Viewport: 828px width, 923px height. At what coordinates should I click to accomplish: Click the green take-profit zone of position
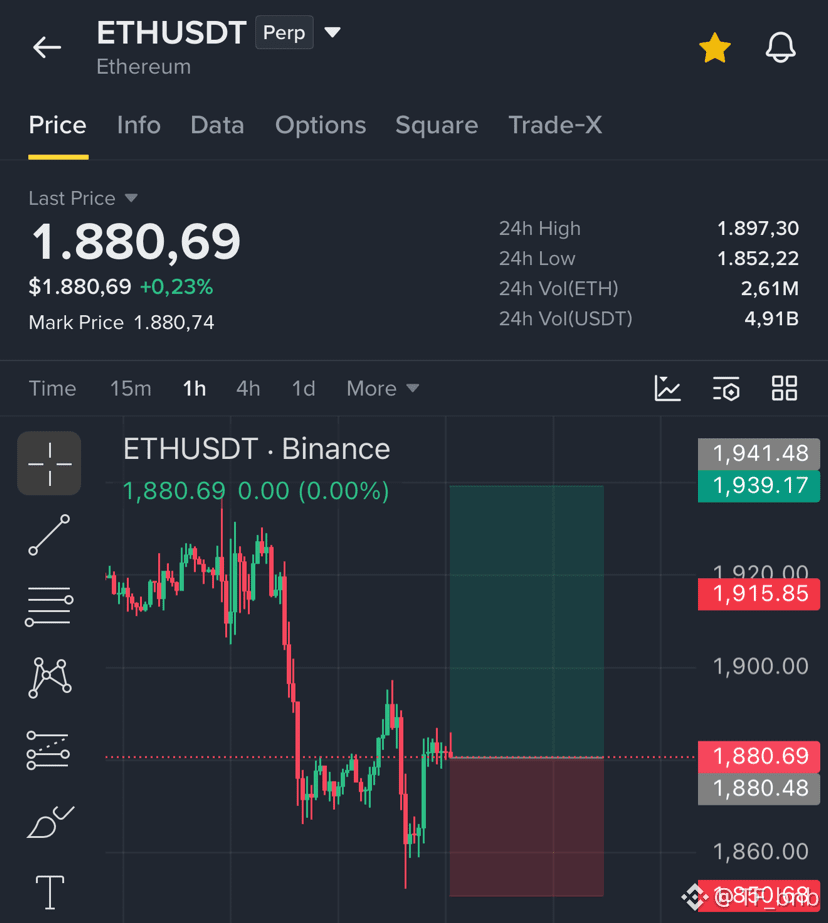click(527, 621)
